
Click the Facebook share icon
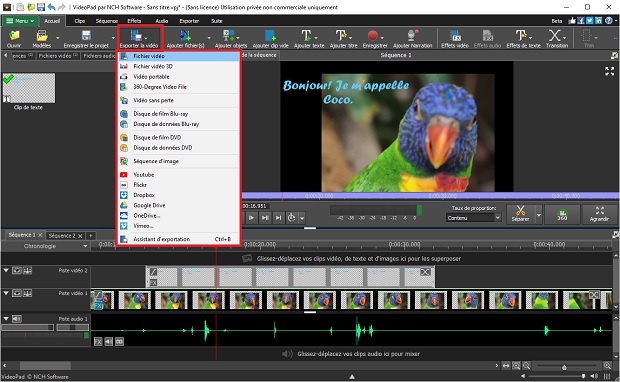[581, 21]
